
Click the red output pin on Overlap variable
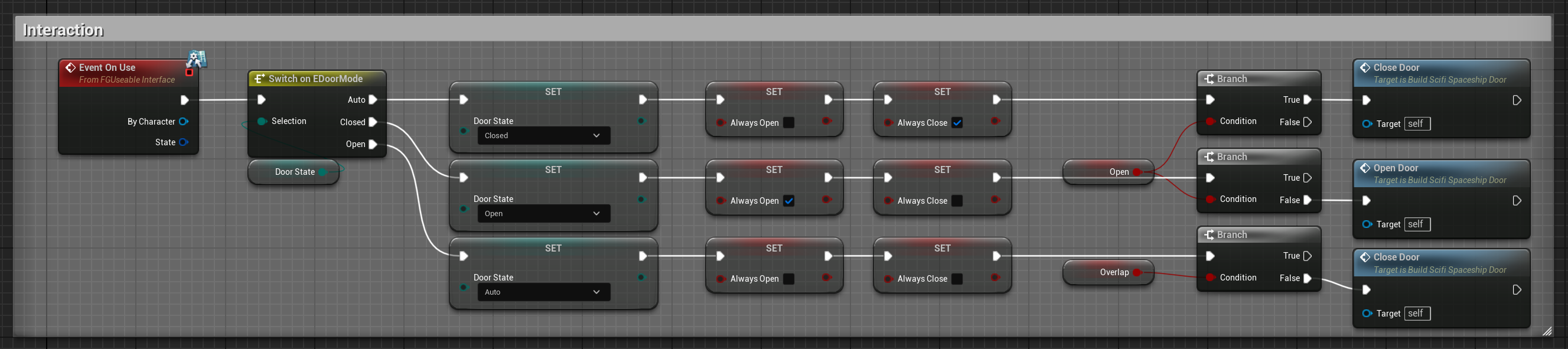point(1137,273)
